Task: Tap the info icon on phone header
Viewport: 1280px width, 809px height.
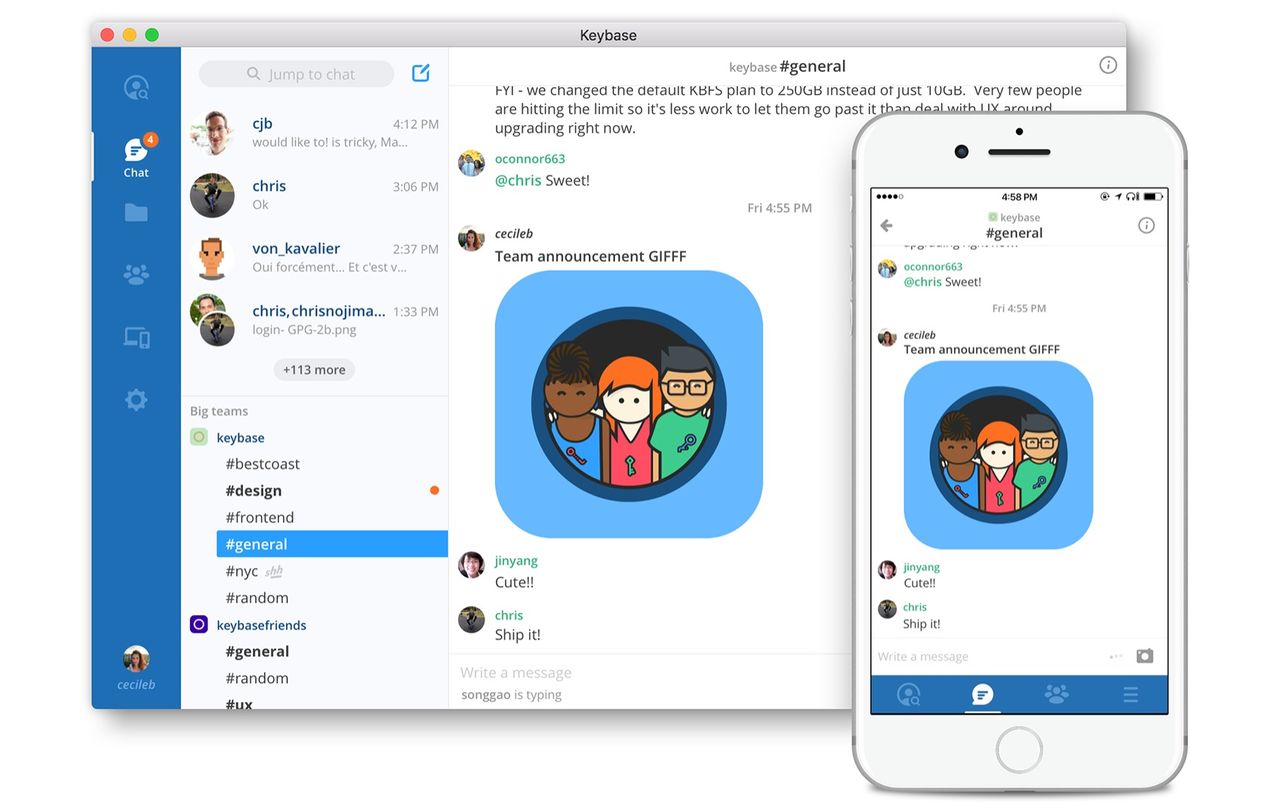Action: click(x=1147, y=226)
